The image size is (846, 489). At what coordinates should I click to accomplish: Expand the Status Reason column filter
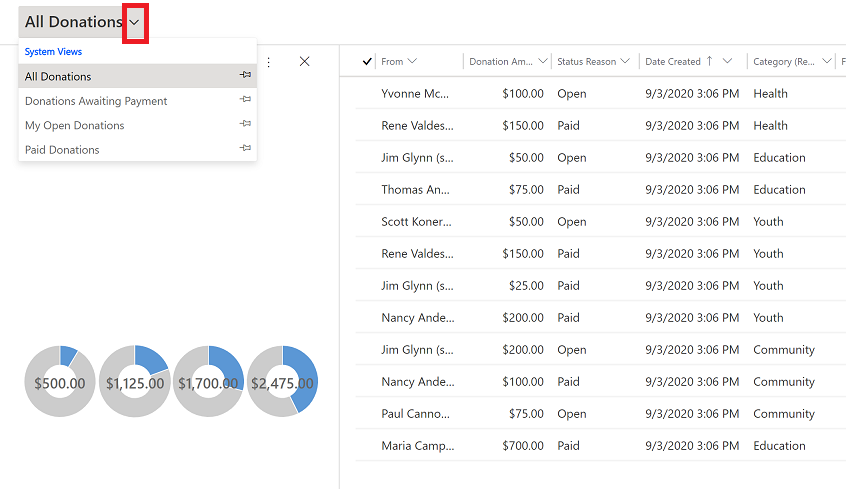pos(625,61)
